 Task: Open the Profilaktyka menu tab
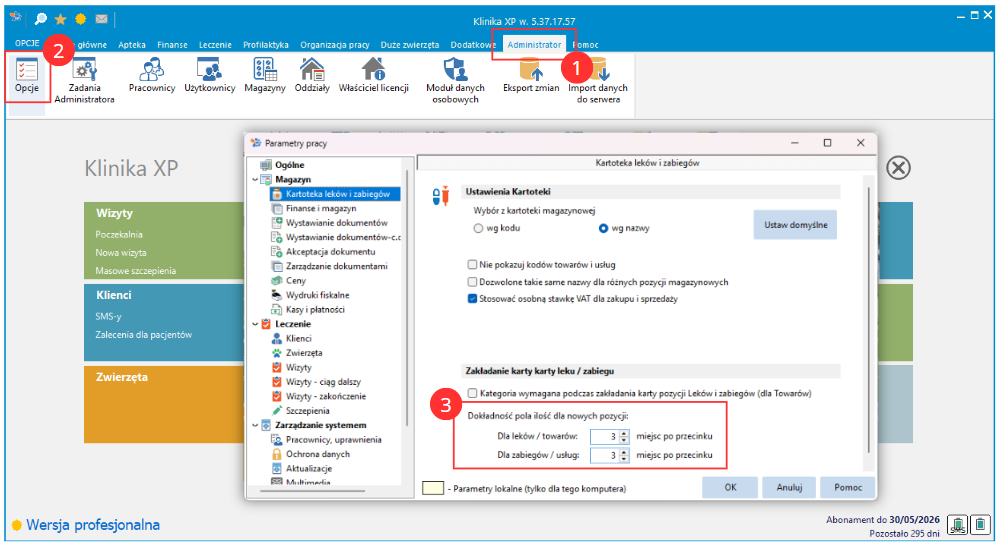pos(265,45)
